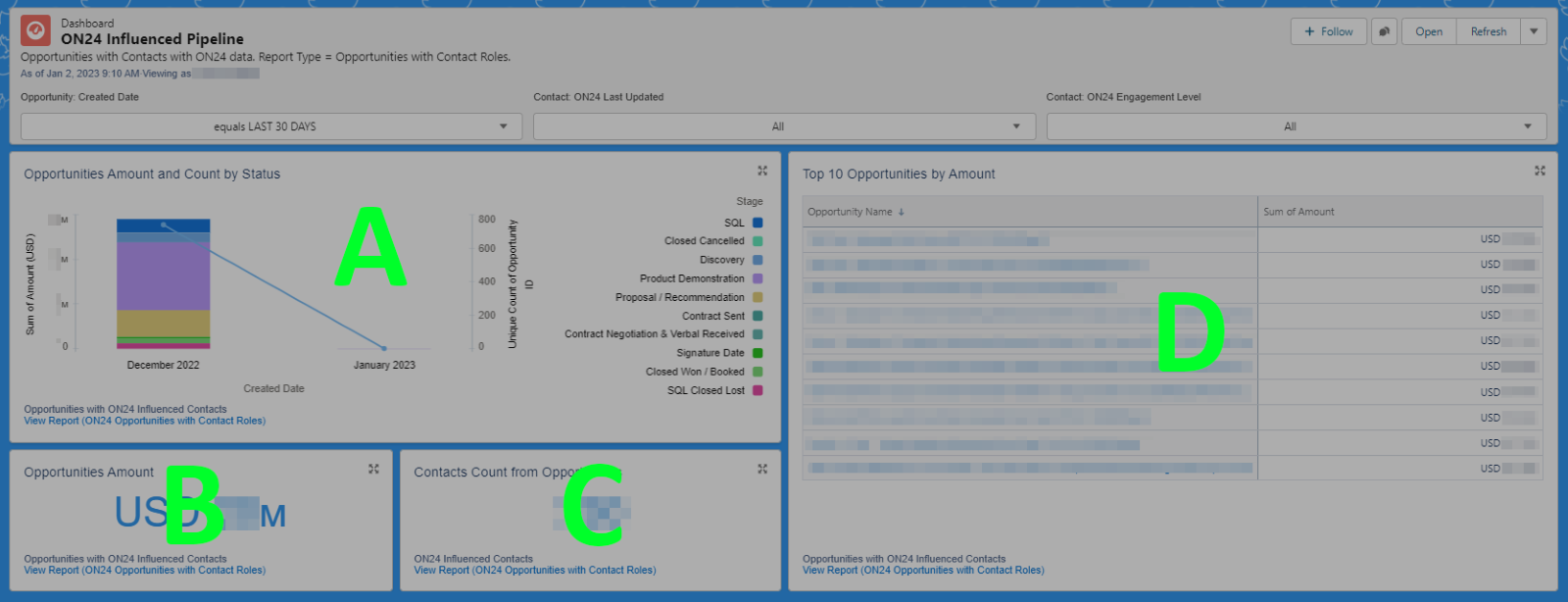Click the Product Demonstration legend label

pyautogui.click(x=692, y=278)
